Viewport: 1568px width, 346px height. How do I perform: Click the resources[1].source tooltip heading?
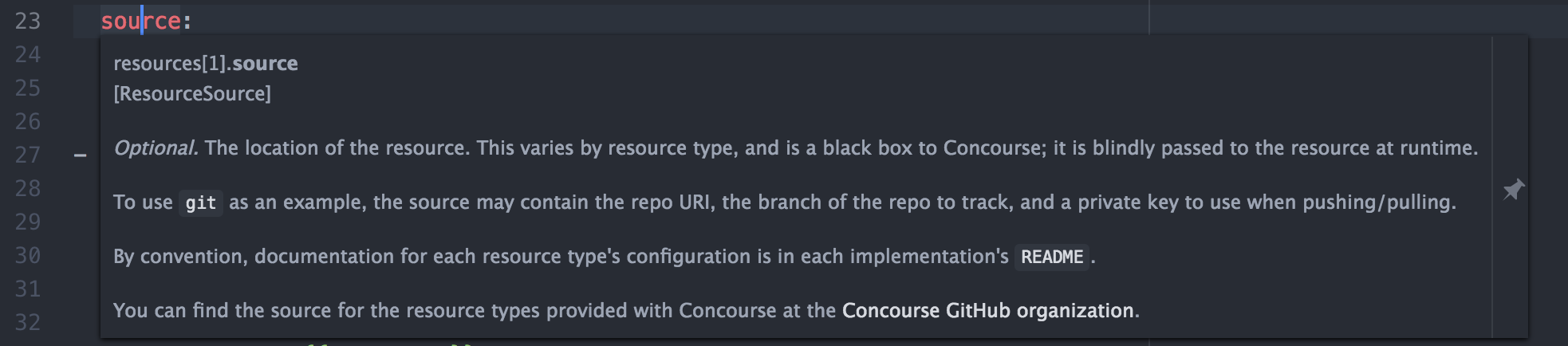206,63
